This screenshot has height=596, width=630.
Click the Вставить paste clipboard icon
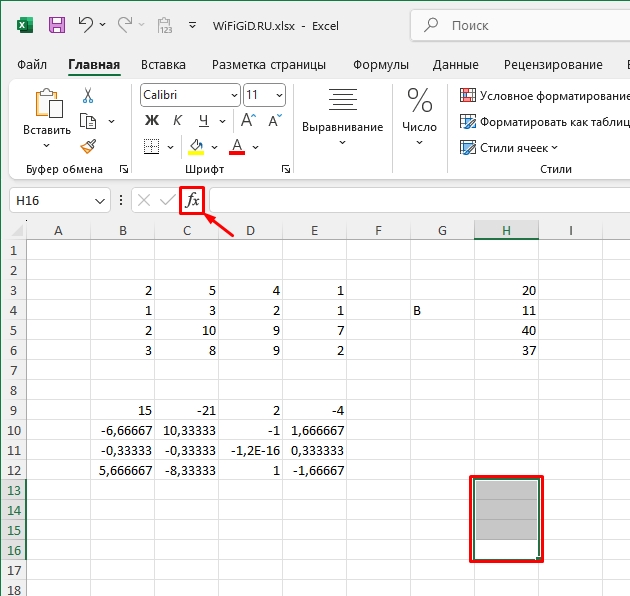[x=49, y=103]
